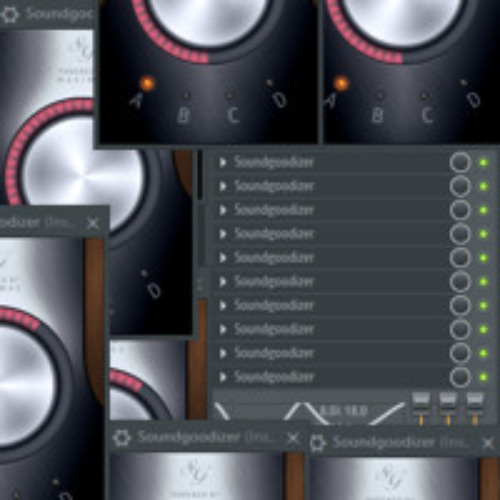Click the mix level knob of slot 7
The height and width of the screenshot is (500, 500).
[460, 306]
